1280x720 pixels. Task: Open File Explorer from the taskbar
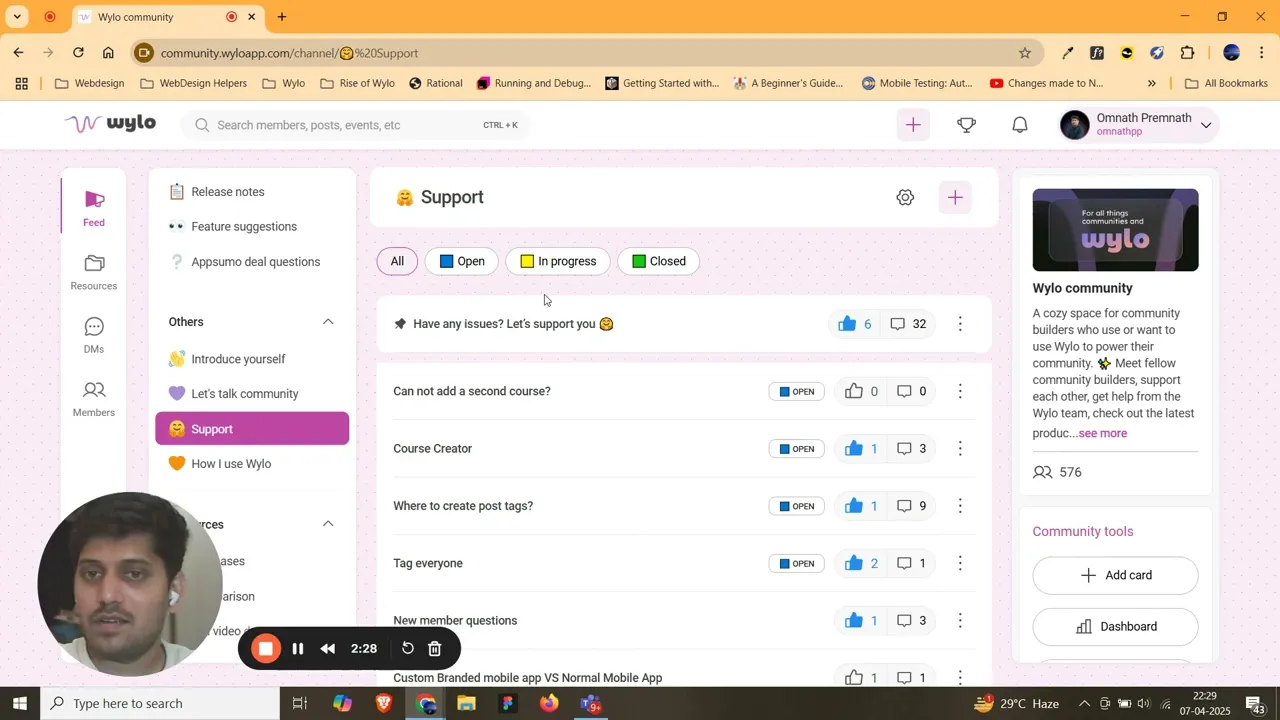(x=466, y=704)
